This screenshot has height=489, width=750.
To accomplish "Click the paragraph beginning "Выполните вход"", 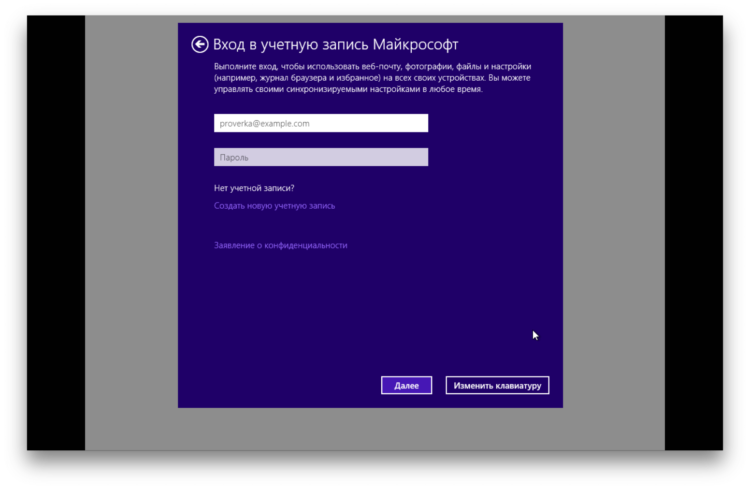I will click(x=372, y=78).
